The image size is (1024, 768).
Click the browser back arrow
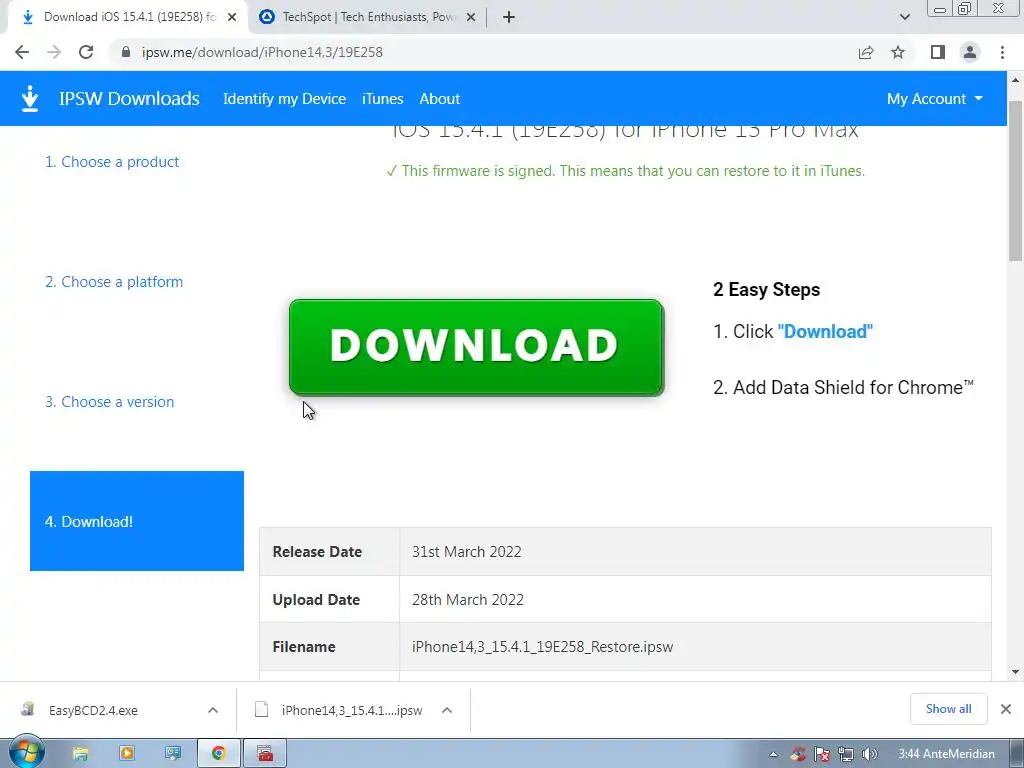coord(22,52)
